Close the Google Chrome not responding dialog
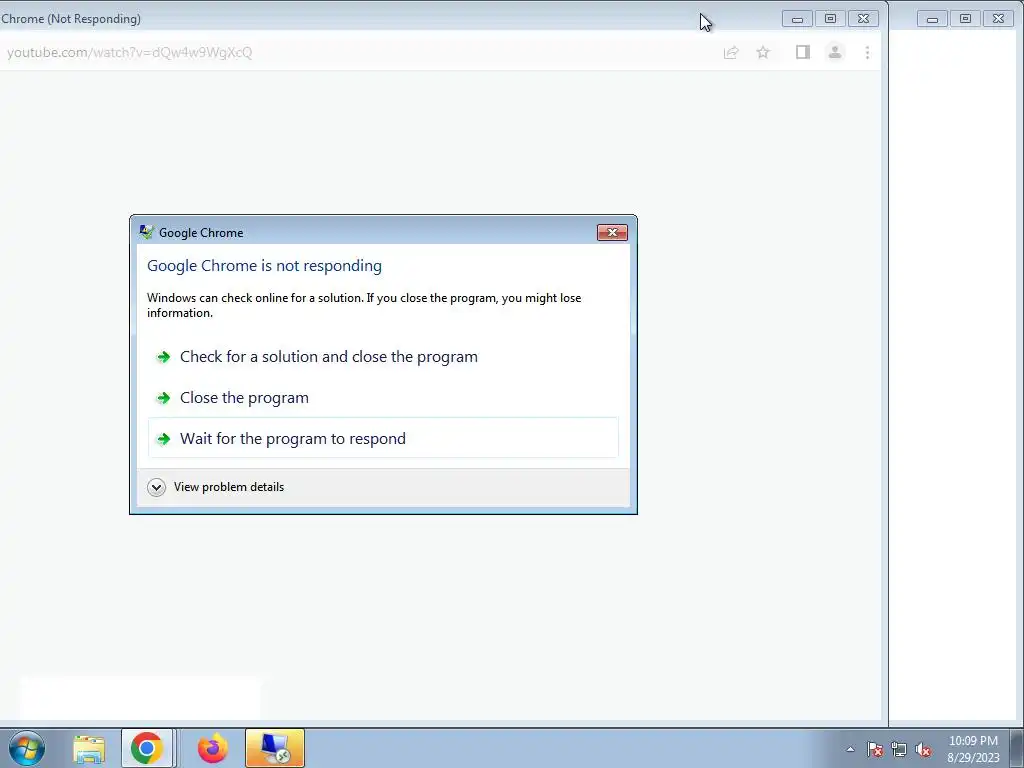This screenshot has height=768, width=1024. coord(612,232)
